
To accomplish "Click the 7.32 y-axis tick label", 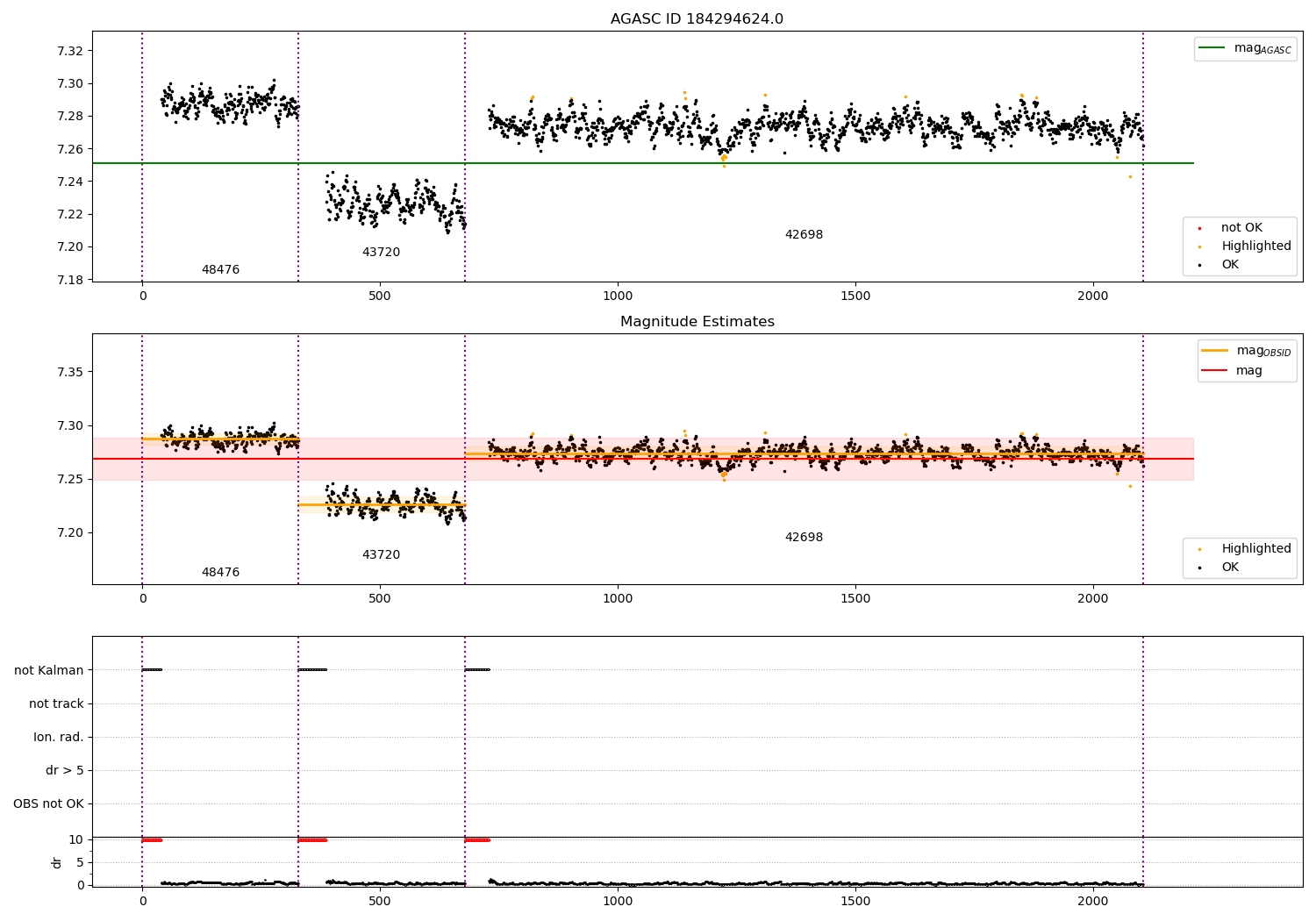I will [x=69, y=51].
